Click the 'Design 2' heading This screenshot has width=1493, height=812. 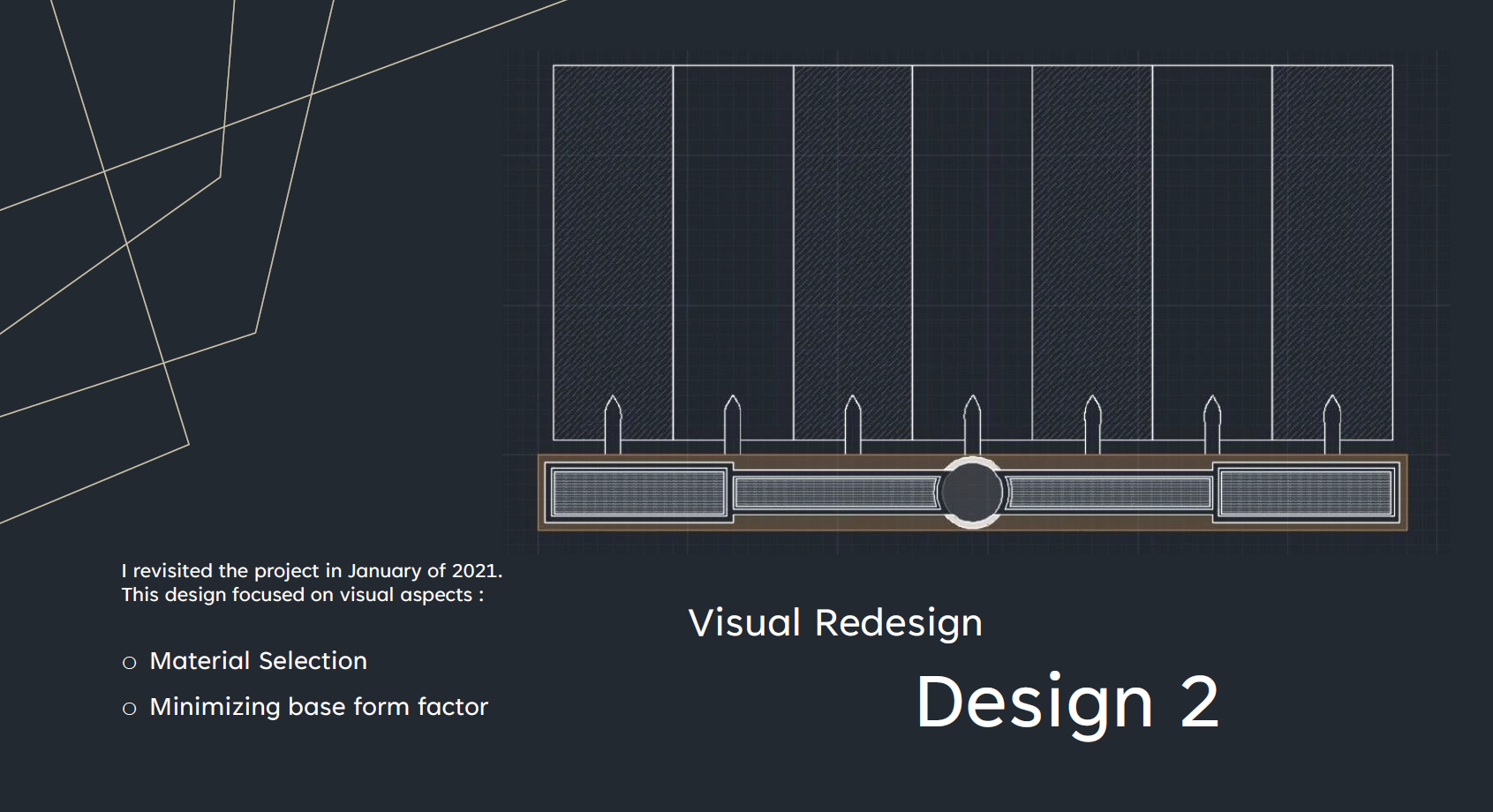pos(1067,703)
